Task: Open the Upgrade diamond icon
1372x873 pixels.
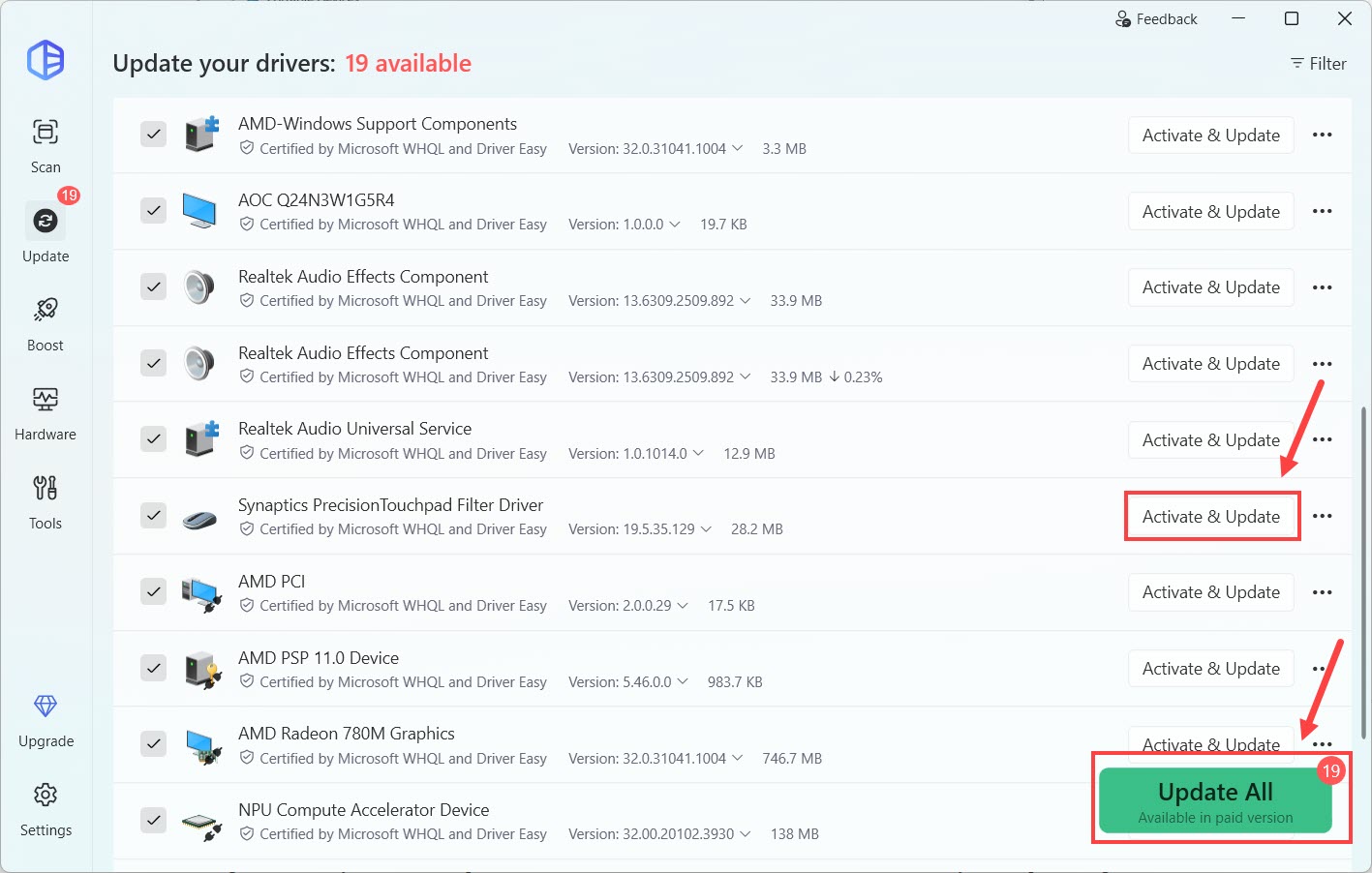Action: (x=46, y=706)
